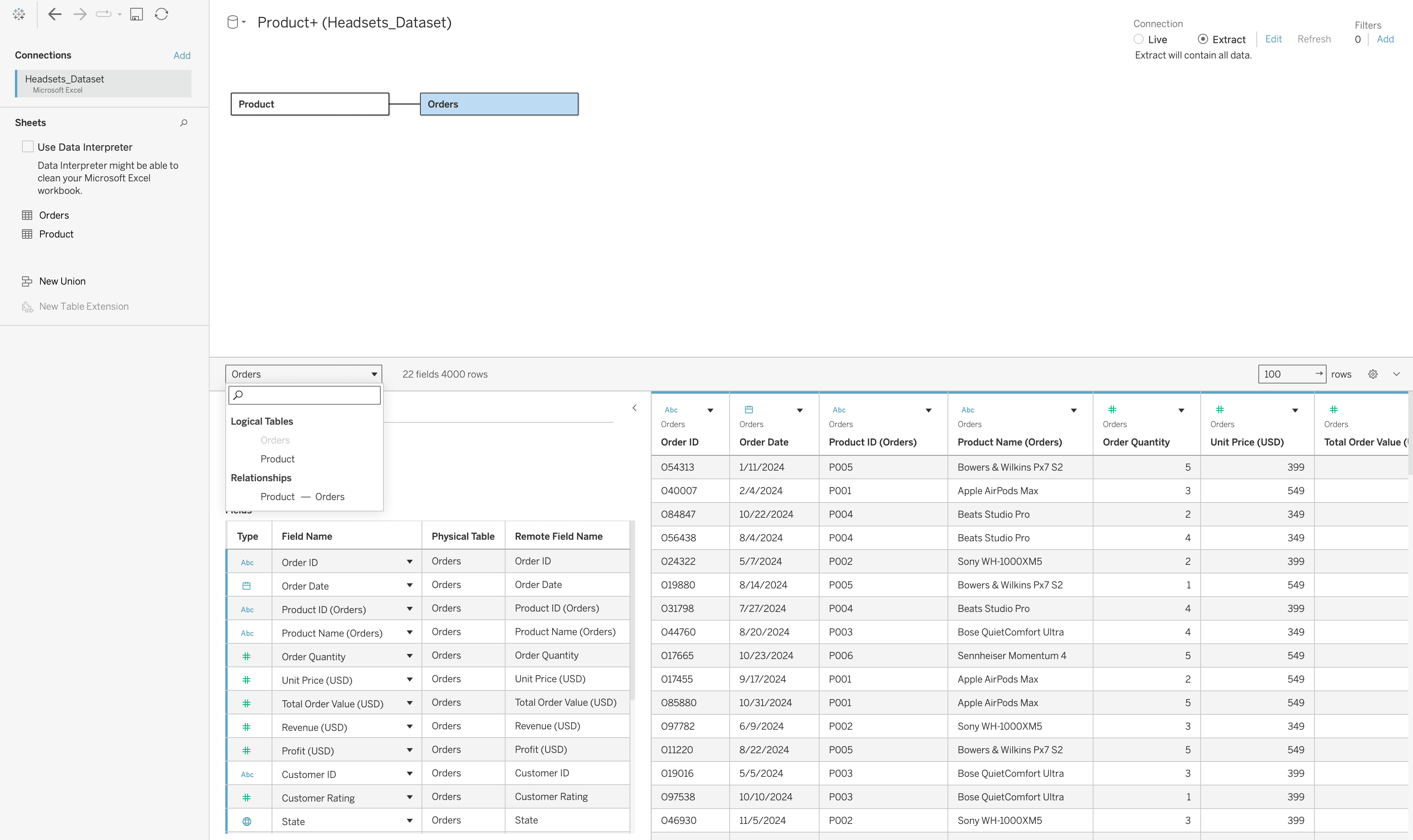
Task: Select Product under Logical Tables
Action: coord(277,459)
